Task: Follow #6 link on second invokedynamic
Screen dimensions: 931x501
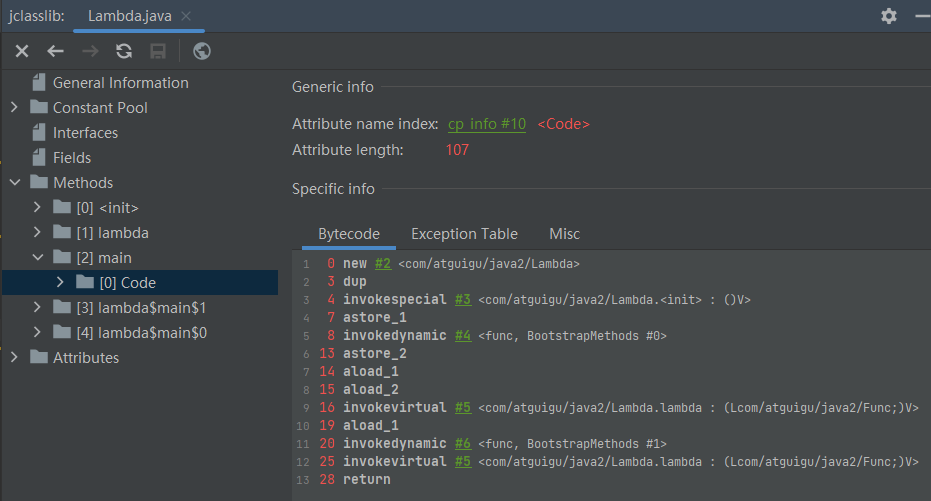Action: click(x=463, y=444)
